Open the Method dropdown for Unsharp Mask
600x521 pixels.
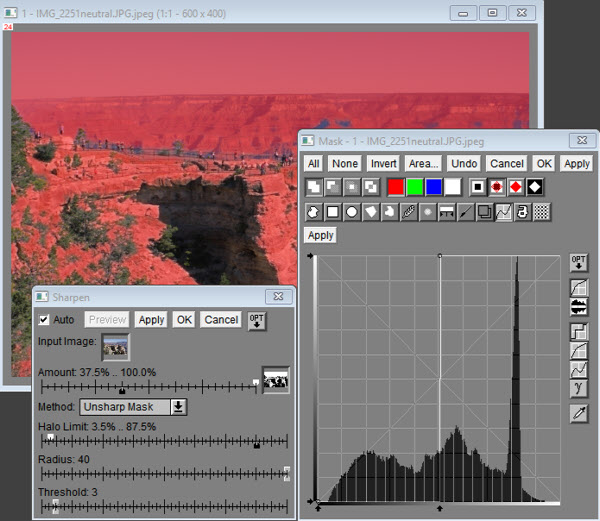179,407
